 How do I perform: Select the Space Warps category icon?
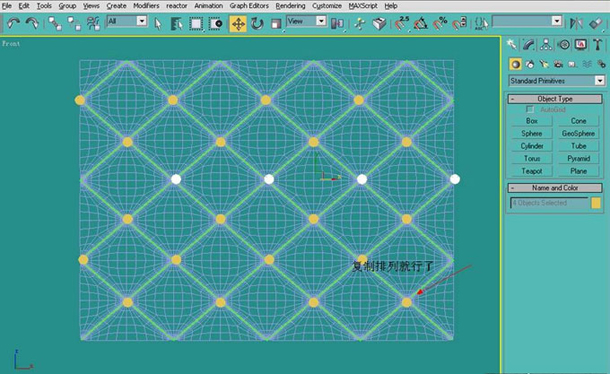pos(587,64)
